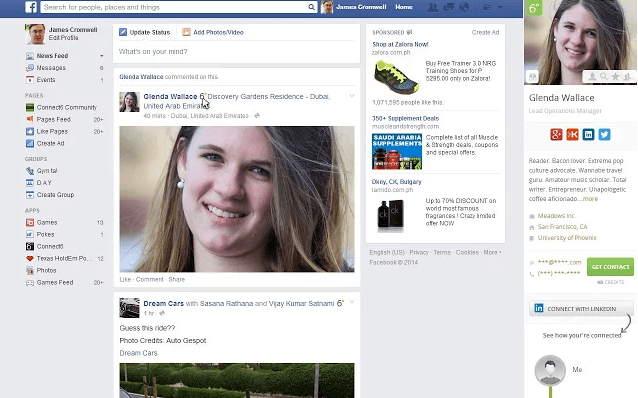The height and width of the screenshot is (398, 638).
Task: Open Glenda's Klout profile icon
Action: [572, 134]
